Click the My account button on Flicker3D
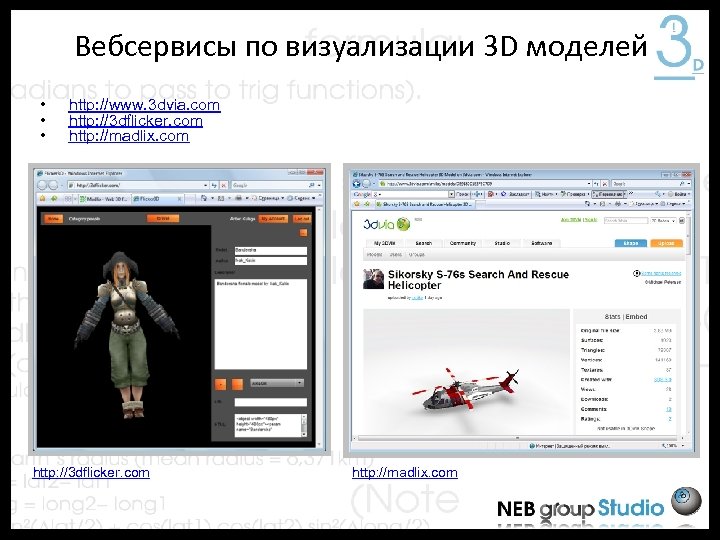 click(x=273, y=219)
